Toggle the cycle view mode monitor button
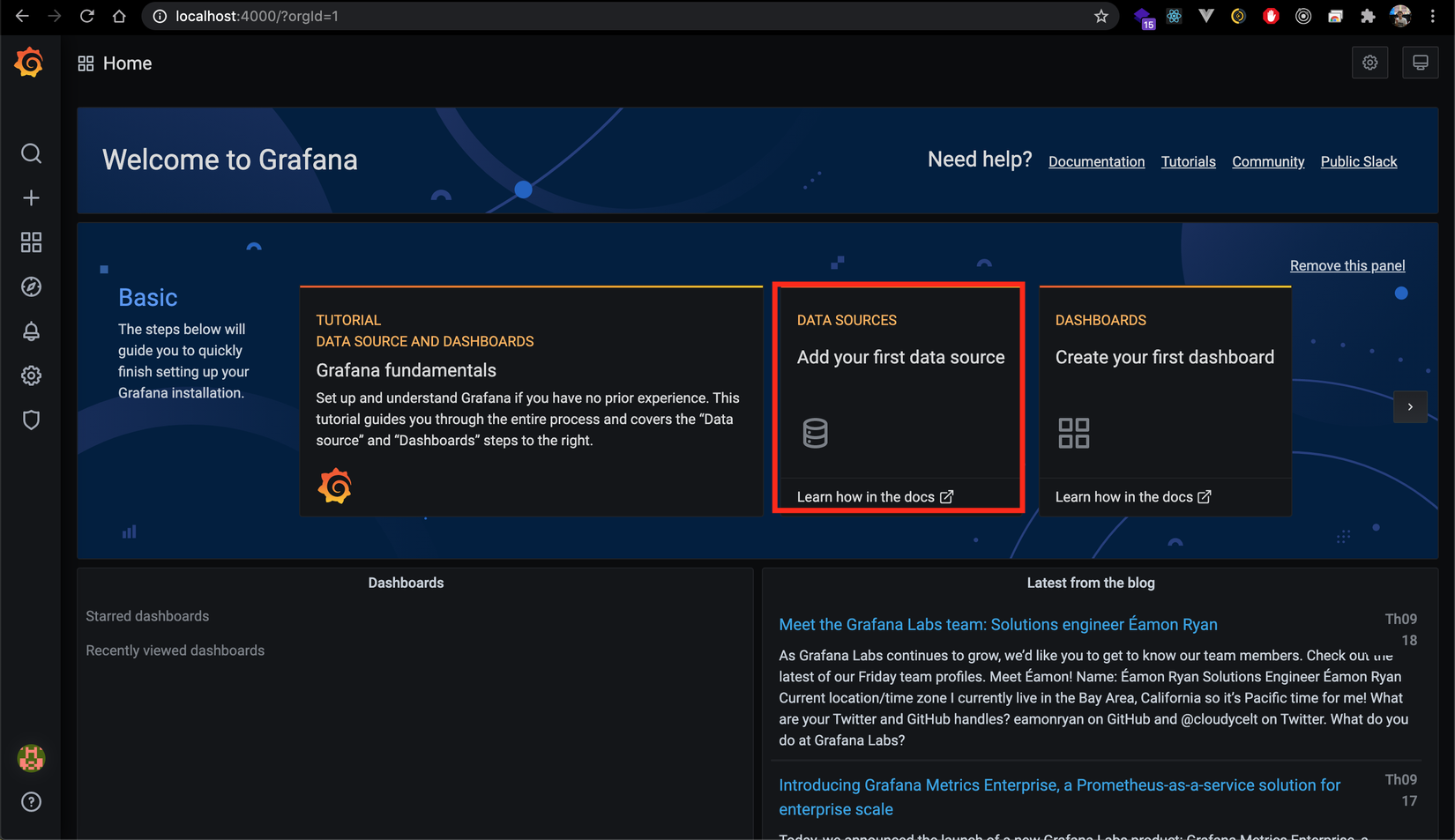 (x=1420, y=63)
